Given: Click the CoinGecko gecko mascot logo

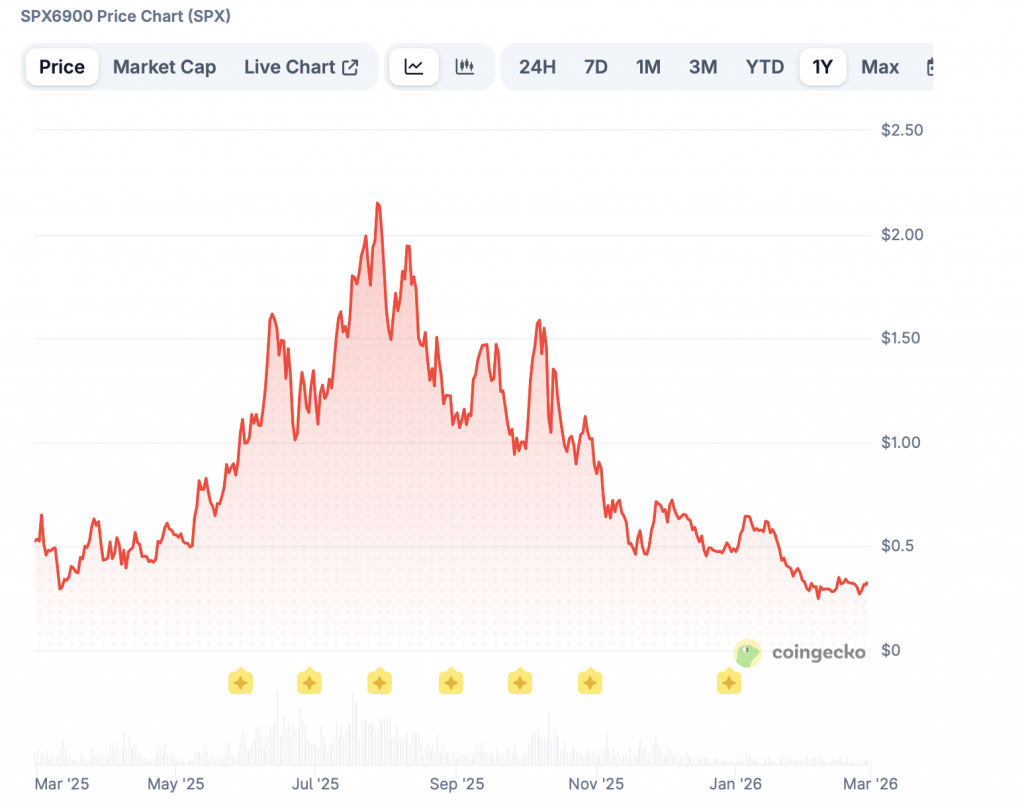Looking at the screenshot, I should (x=746, y=654).
